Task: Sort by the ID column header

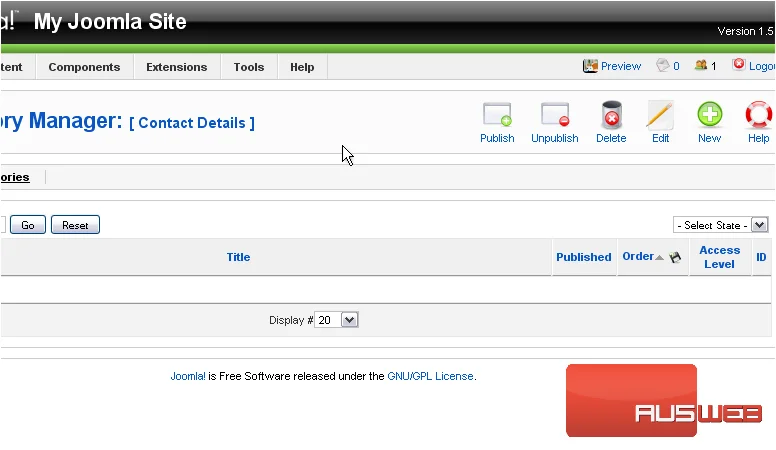Action: coord(761,257)
